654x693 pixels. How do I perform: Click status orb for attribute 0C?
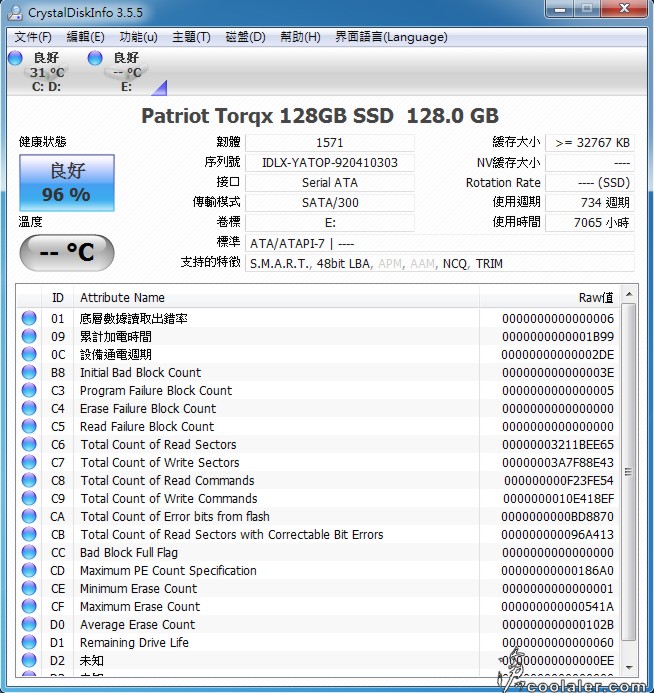click(29, 354)
